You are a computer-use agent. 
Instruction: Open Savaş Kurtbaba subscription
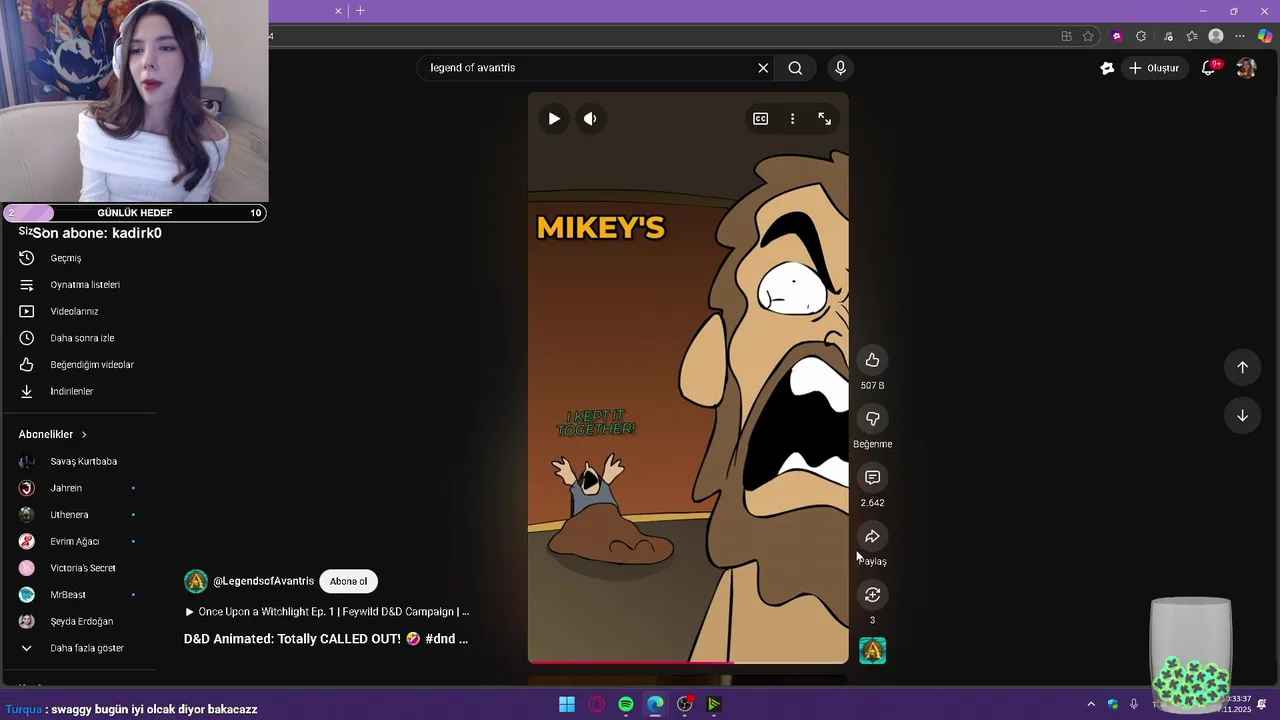(x=85, y=461)
